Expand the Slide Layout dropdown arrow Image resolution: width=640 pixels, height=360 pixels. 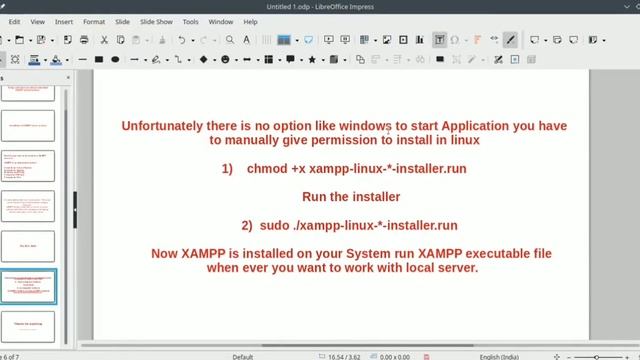click(604, 40)
